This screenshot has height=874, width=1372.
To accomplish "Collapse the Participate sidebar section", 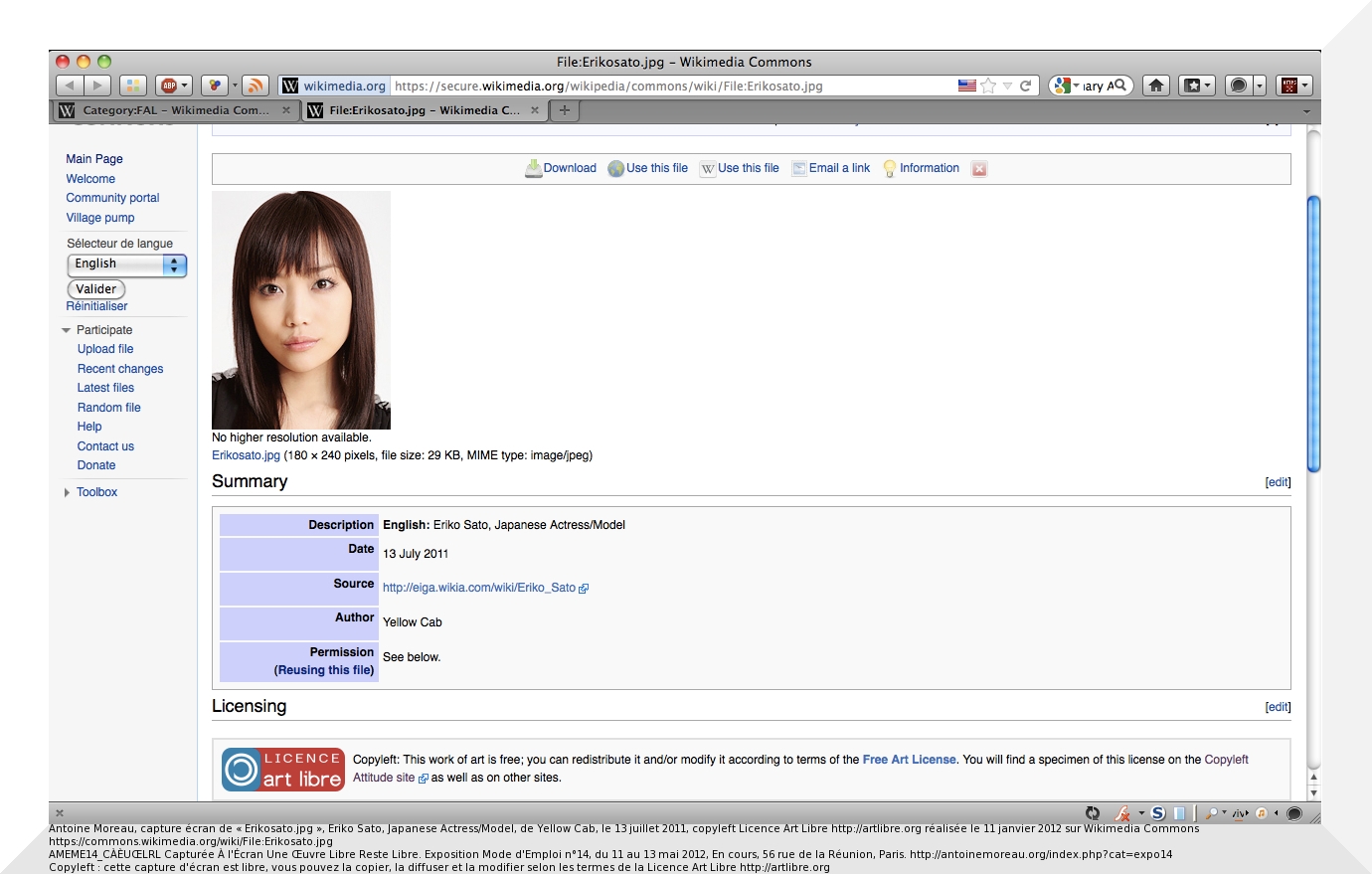I will [x=67, y=330].
